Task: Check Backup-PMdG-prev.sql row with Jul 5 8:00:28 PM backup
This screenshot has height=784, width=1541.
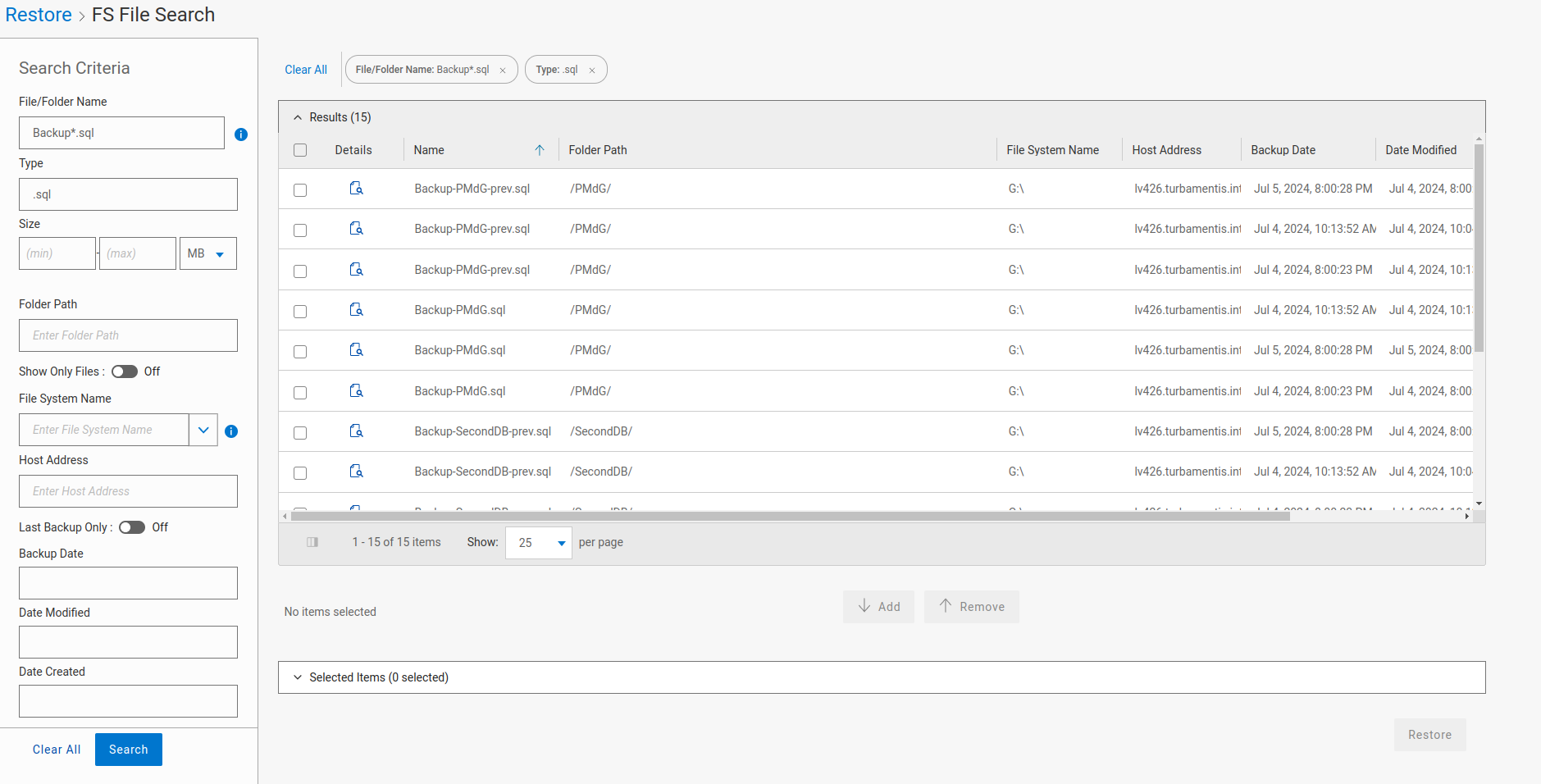Action: tap(300, 190)
